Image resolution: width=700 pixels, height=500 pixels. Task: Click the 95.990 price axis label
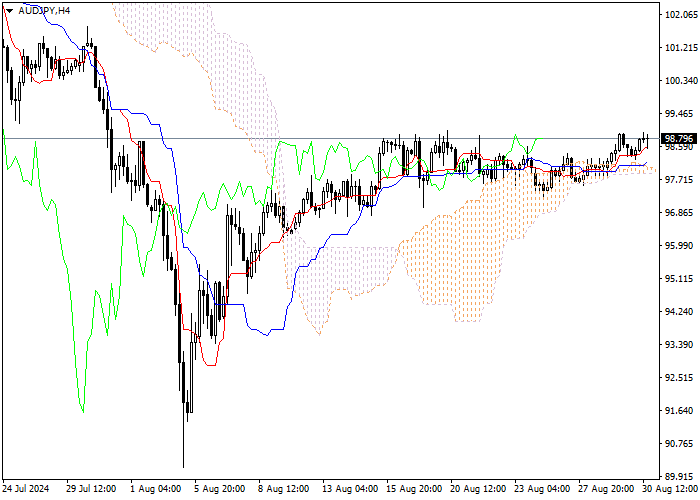681,246
